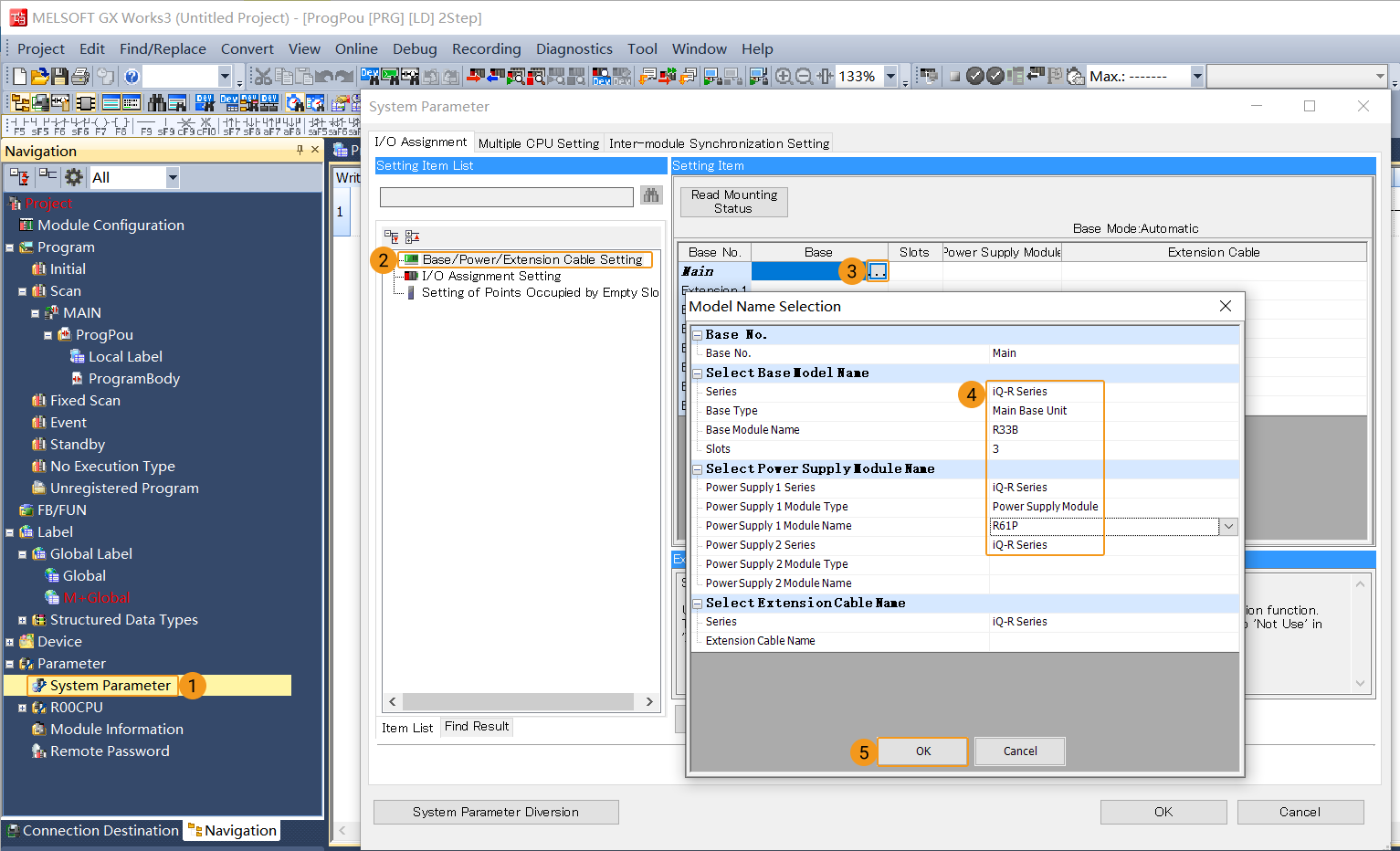This screenshot has width=1400, height=851.
Task: Switch to the Multiple CPU Setting tab
Action: click(x=538, y=143)
